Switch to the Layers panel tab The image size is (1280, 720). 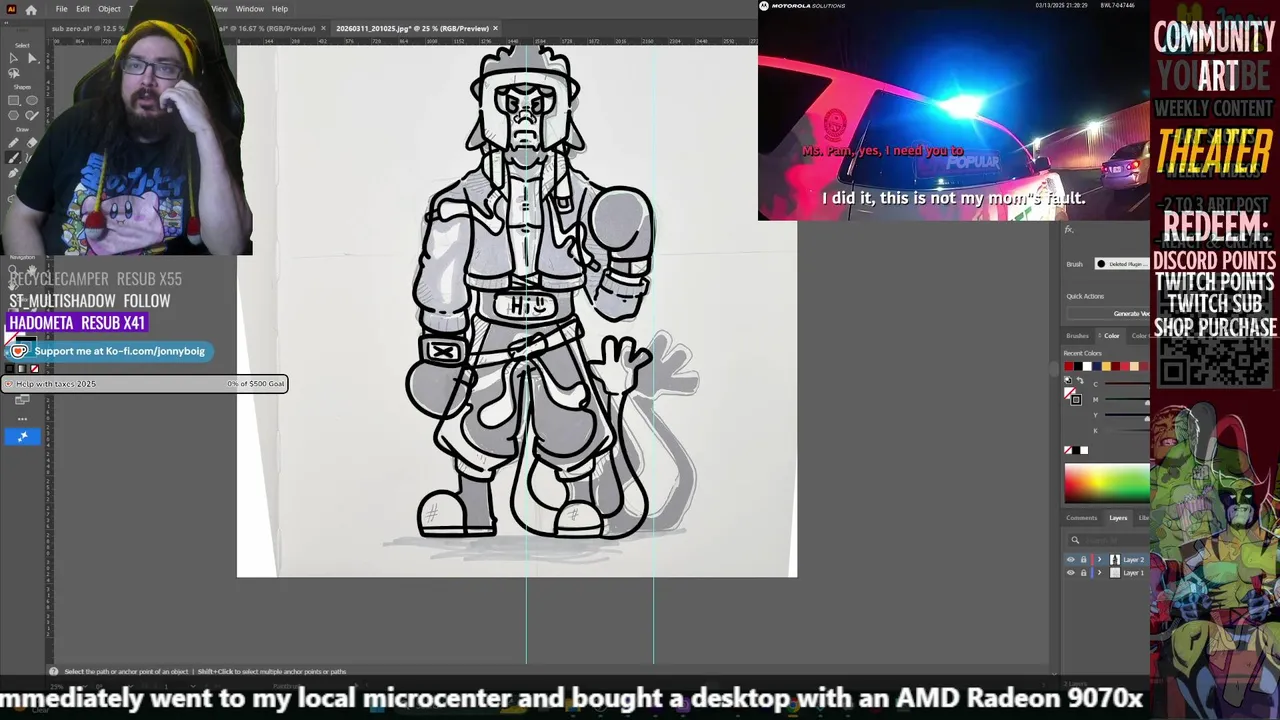[x=1118, y=517]
